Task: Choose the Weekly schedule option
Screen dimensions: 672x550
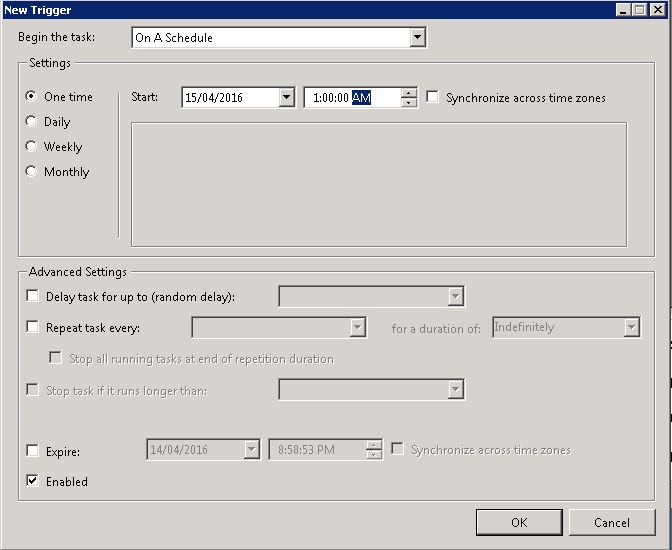Action: coord(31,146)
